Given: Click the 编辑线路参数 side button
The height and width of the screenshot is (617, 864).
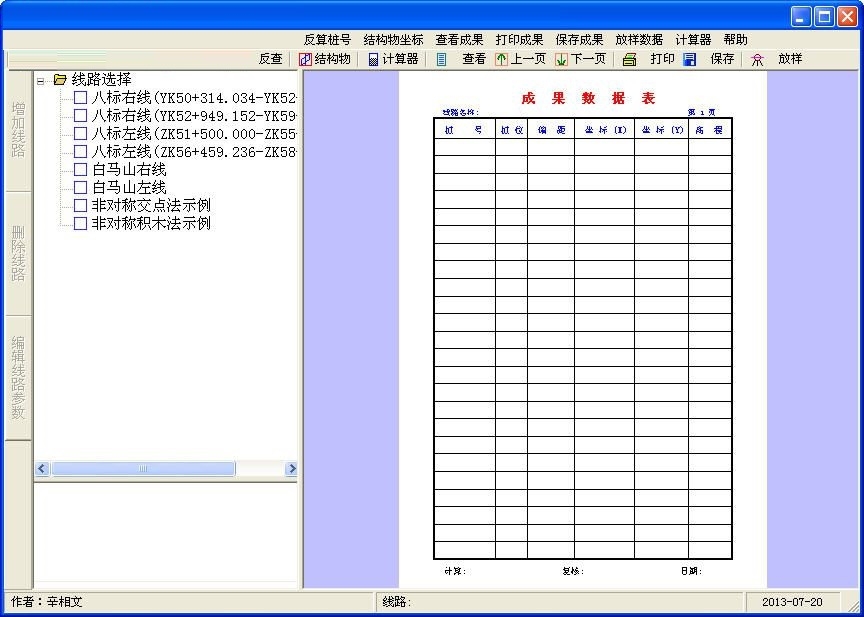Looking at the screenshot, I should point(18,378).
